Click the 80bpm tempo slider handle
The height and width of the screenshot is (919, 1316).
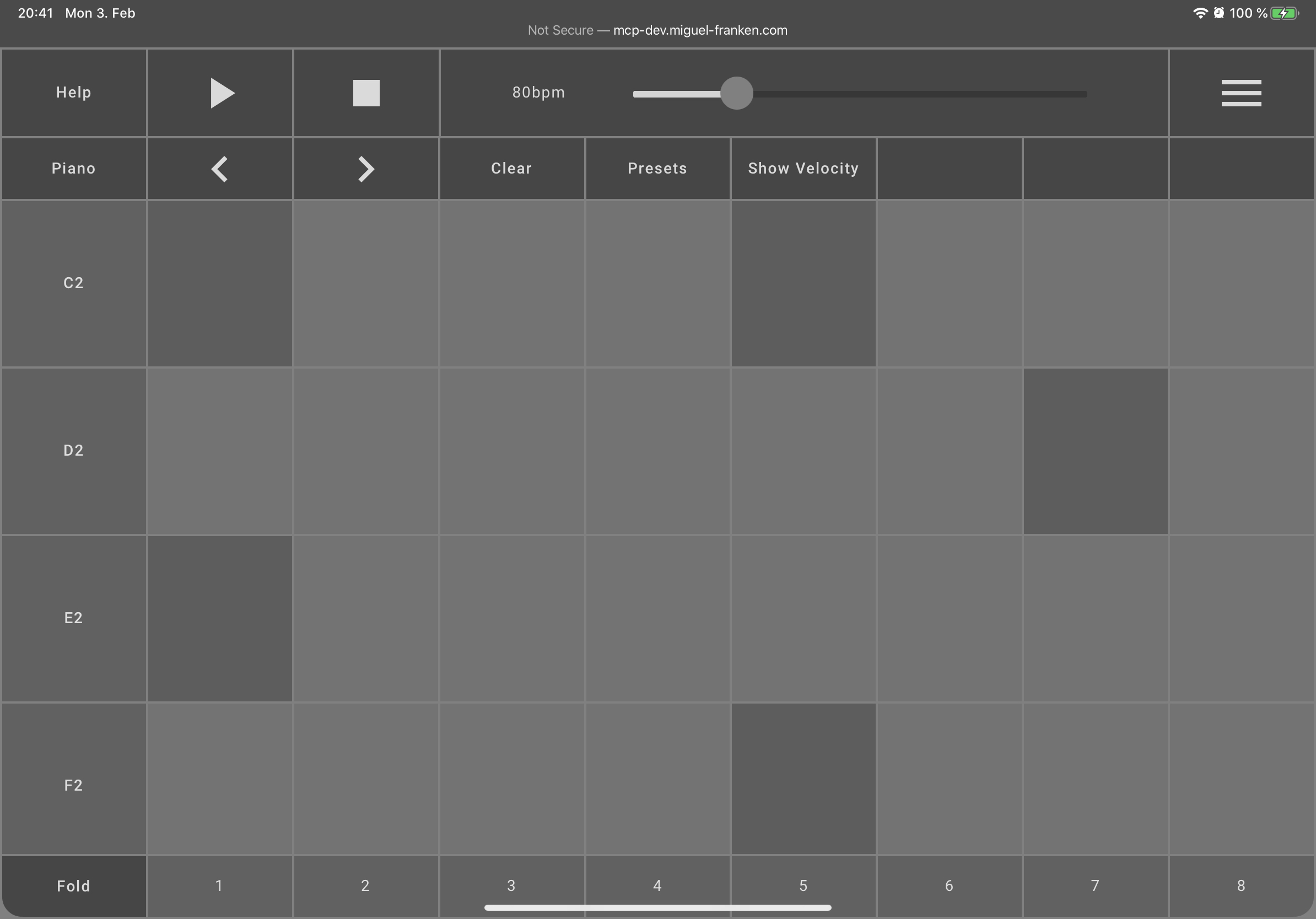(736, 94)
